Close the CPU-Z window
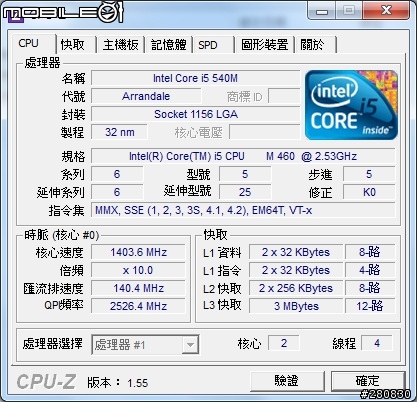417x402 pixels. (386, 11)
